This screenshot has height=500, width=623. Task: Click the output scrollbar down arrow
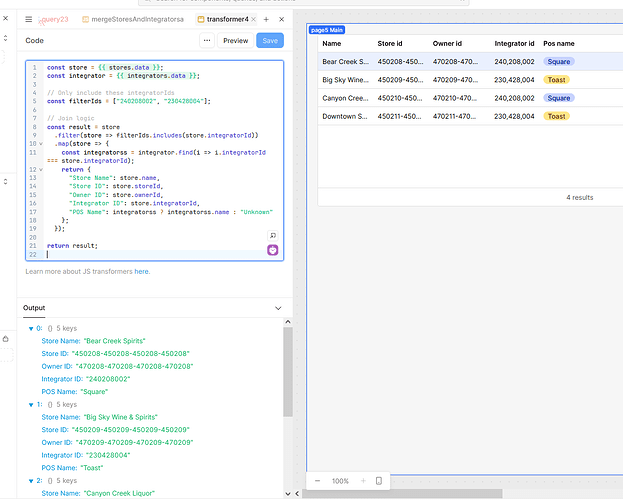point(288,494)
